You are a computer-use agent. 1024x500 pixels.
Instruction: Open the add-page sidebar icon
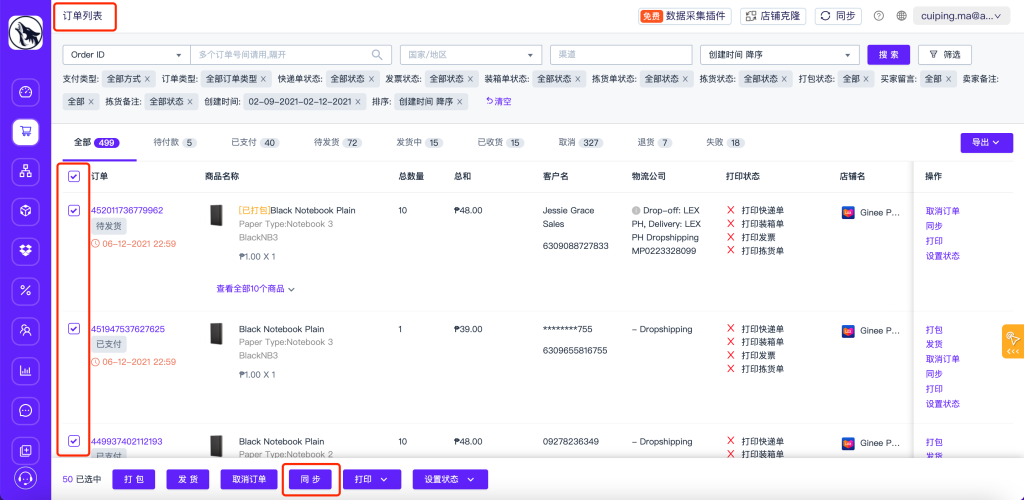pos(25,450)
